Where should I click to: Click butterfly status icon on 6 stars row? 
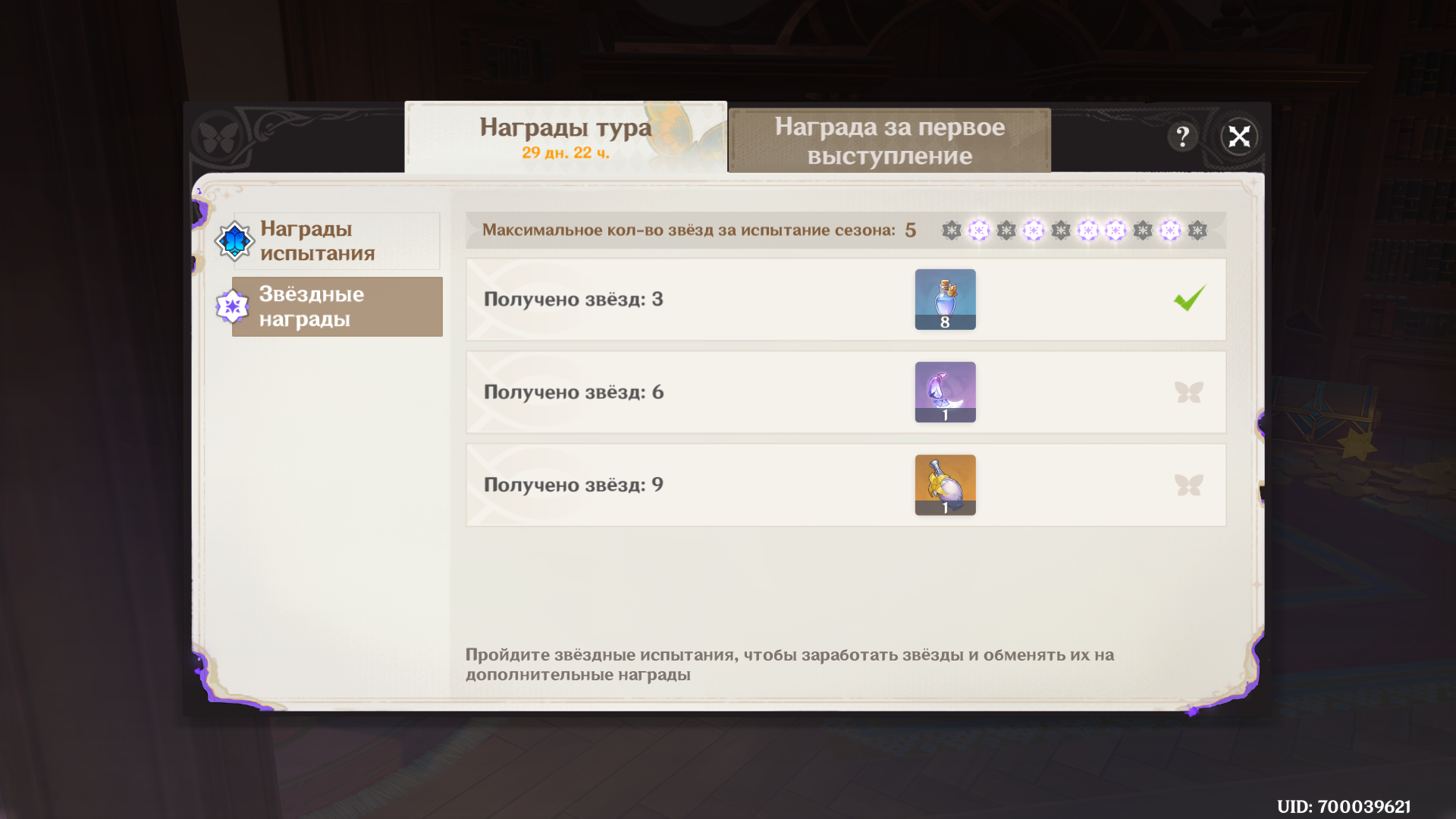point(1188,392)
